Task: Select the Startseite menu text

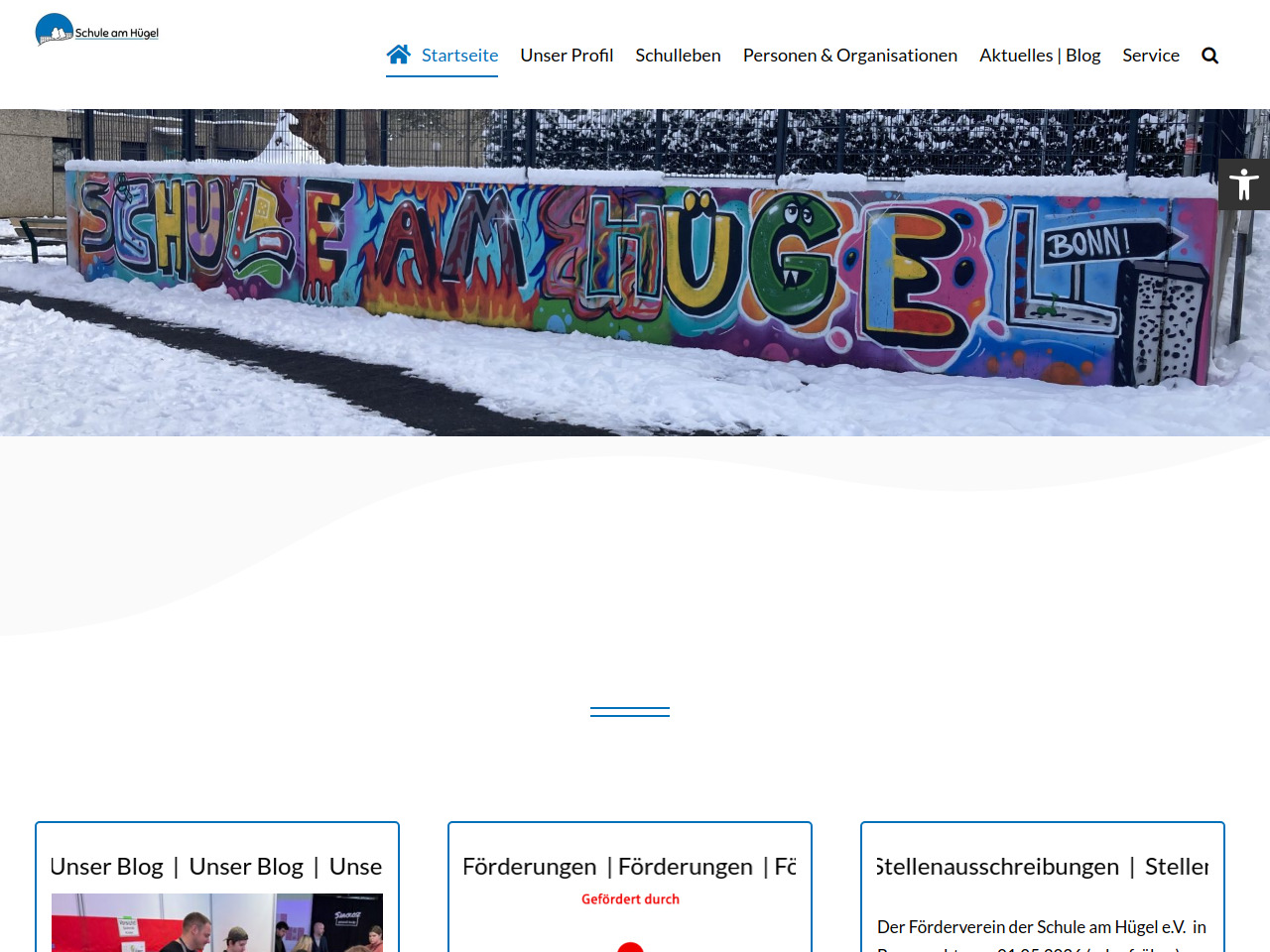Action: (459, 56)
